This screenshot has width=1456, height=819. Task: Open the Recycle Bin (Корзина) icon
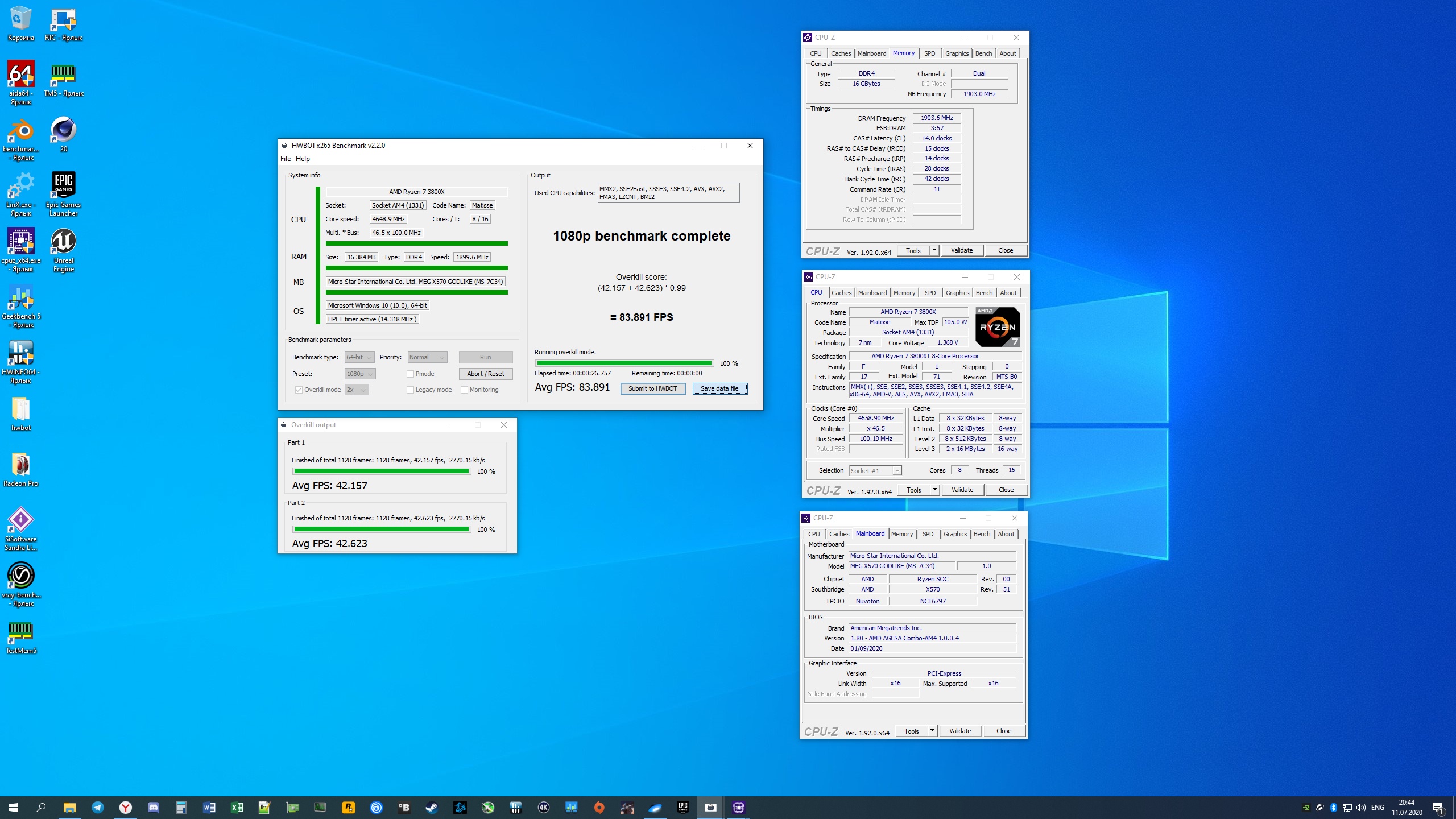21,23
